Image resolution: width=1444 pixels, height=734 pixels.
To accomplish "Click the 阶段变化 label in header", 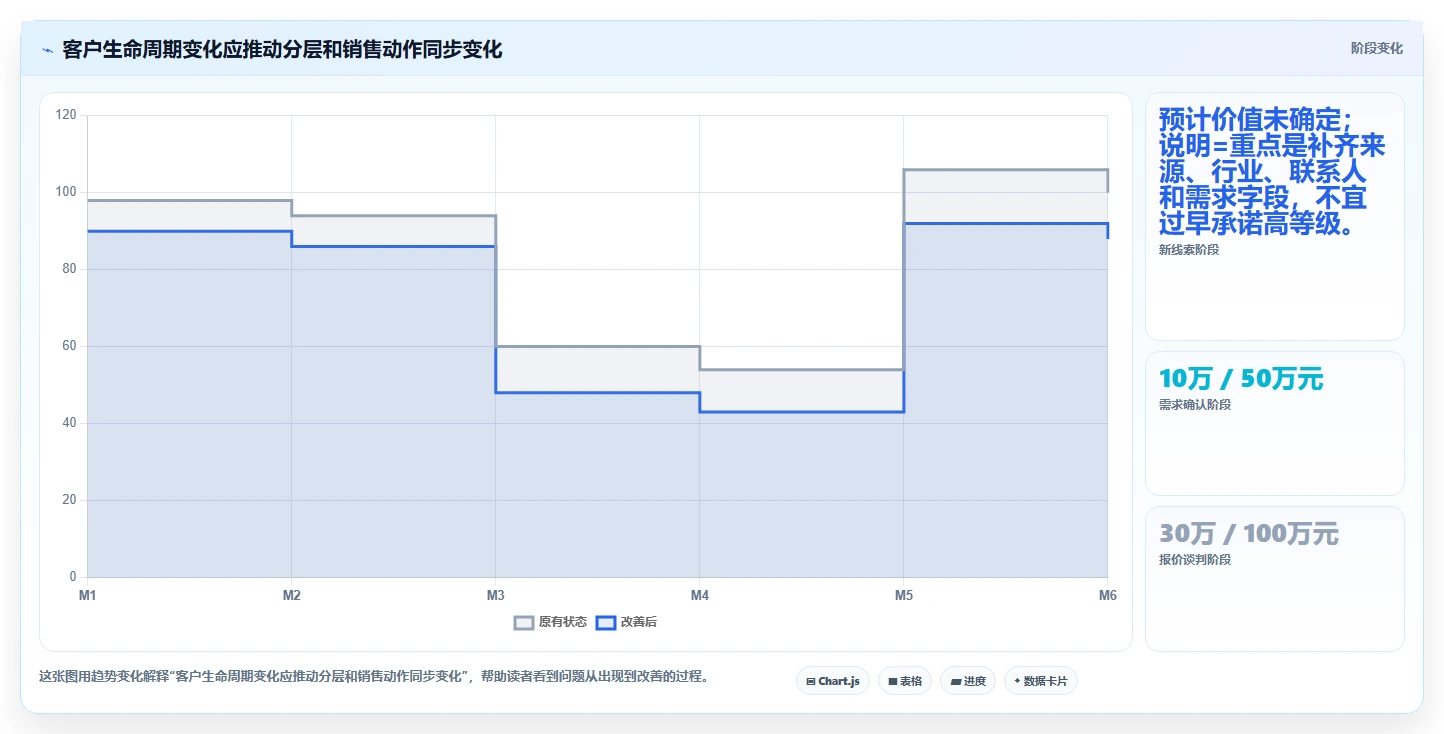I will [x=1377, y=49].
